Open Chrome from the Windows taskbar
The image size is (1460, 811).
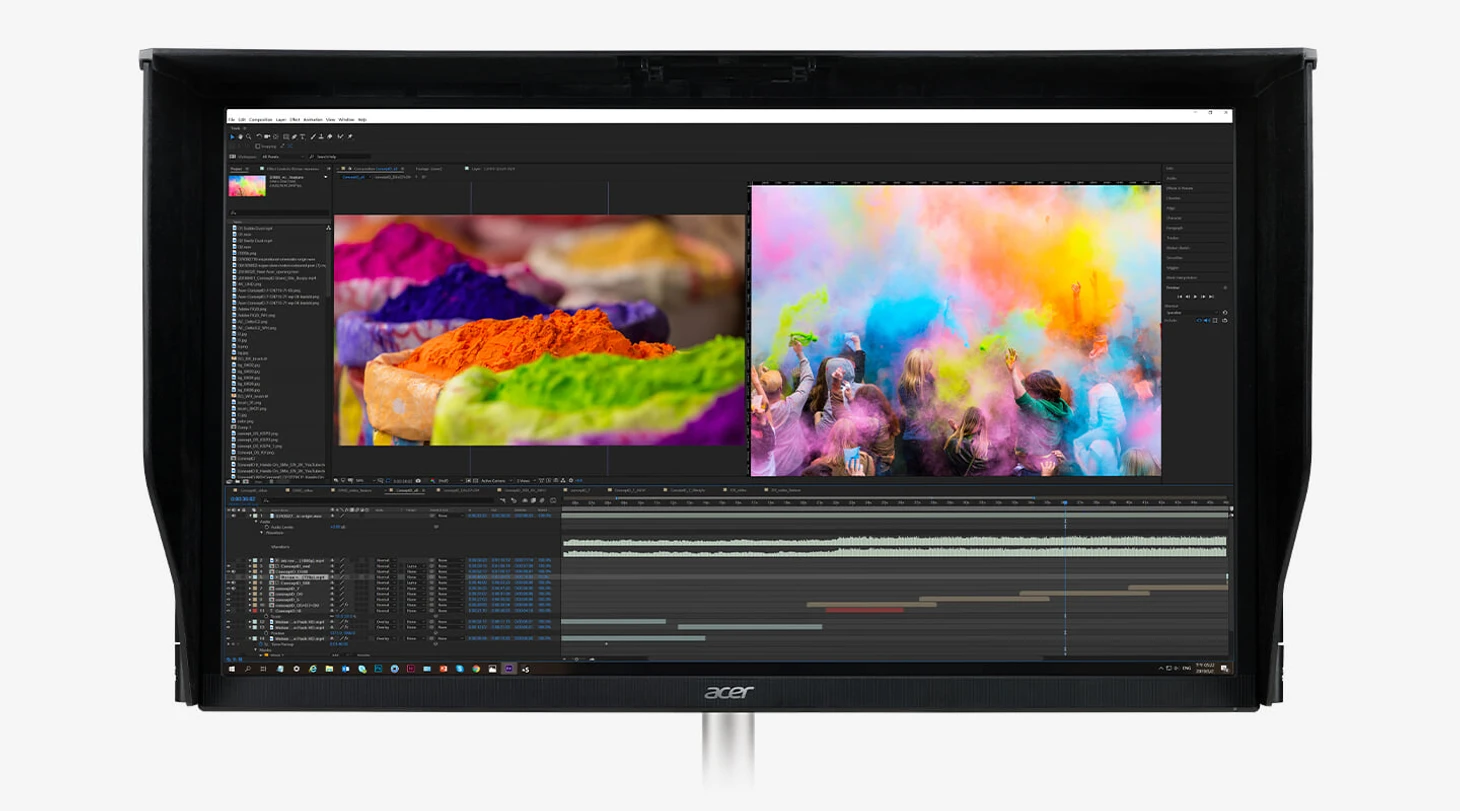coord(476,668)
